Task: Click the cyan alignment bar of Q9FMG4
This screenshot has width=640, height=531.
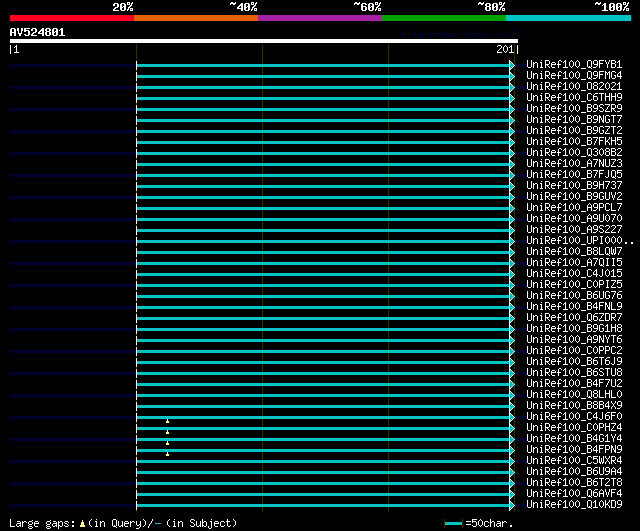Action: [323, 76]
